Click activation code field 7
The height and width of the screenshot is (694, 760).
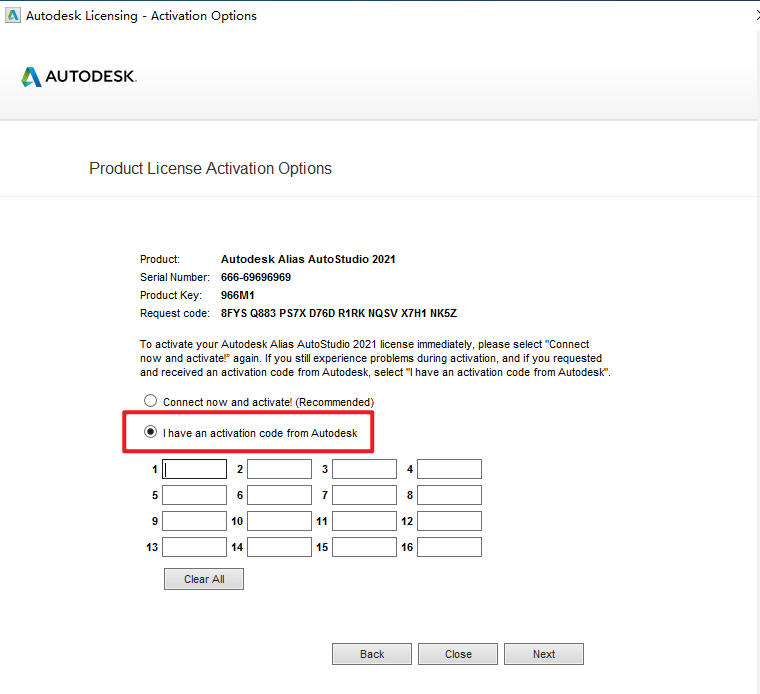pos(364,495)
